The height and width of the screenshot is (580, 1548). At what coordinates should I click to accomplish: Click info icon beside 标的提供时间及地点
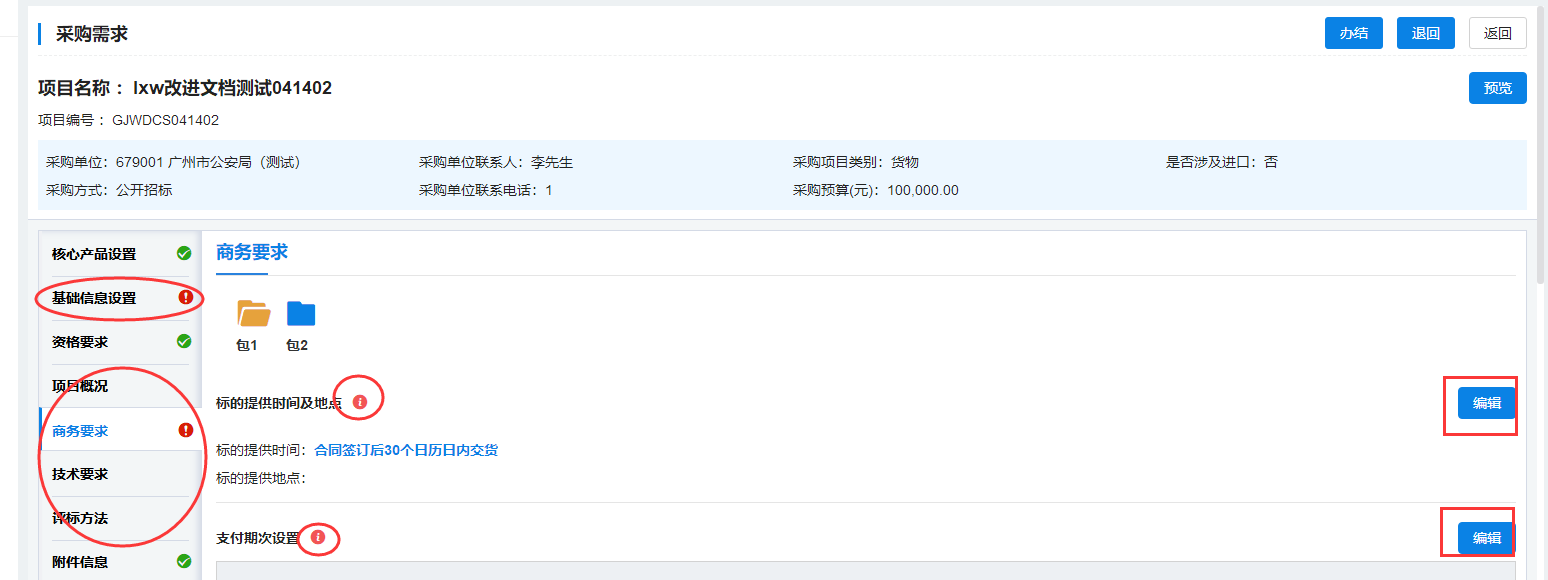point(360,402)
